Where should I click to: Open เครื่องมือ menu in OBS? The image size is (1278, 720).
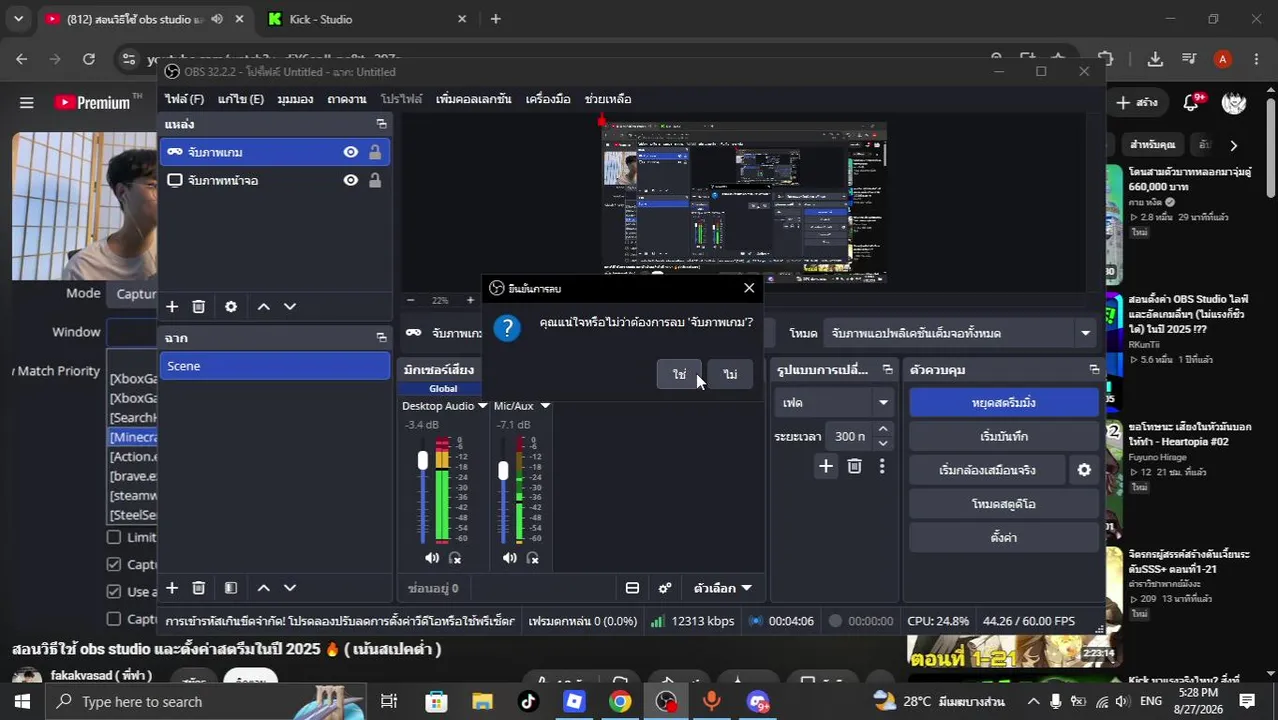[548, 99]
